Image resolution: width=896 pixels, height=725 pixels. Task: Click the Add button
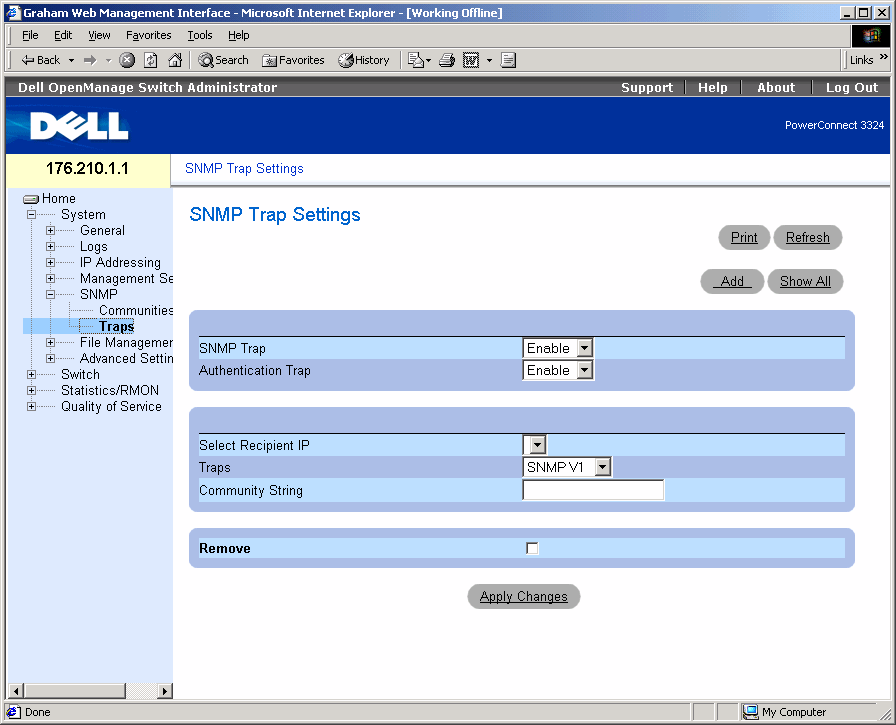(732, 282)
